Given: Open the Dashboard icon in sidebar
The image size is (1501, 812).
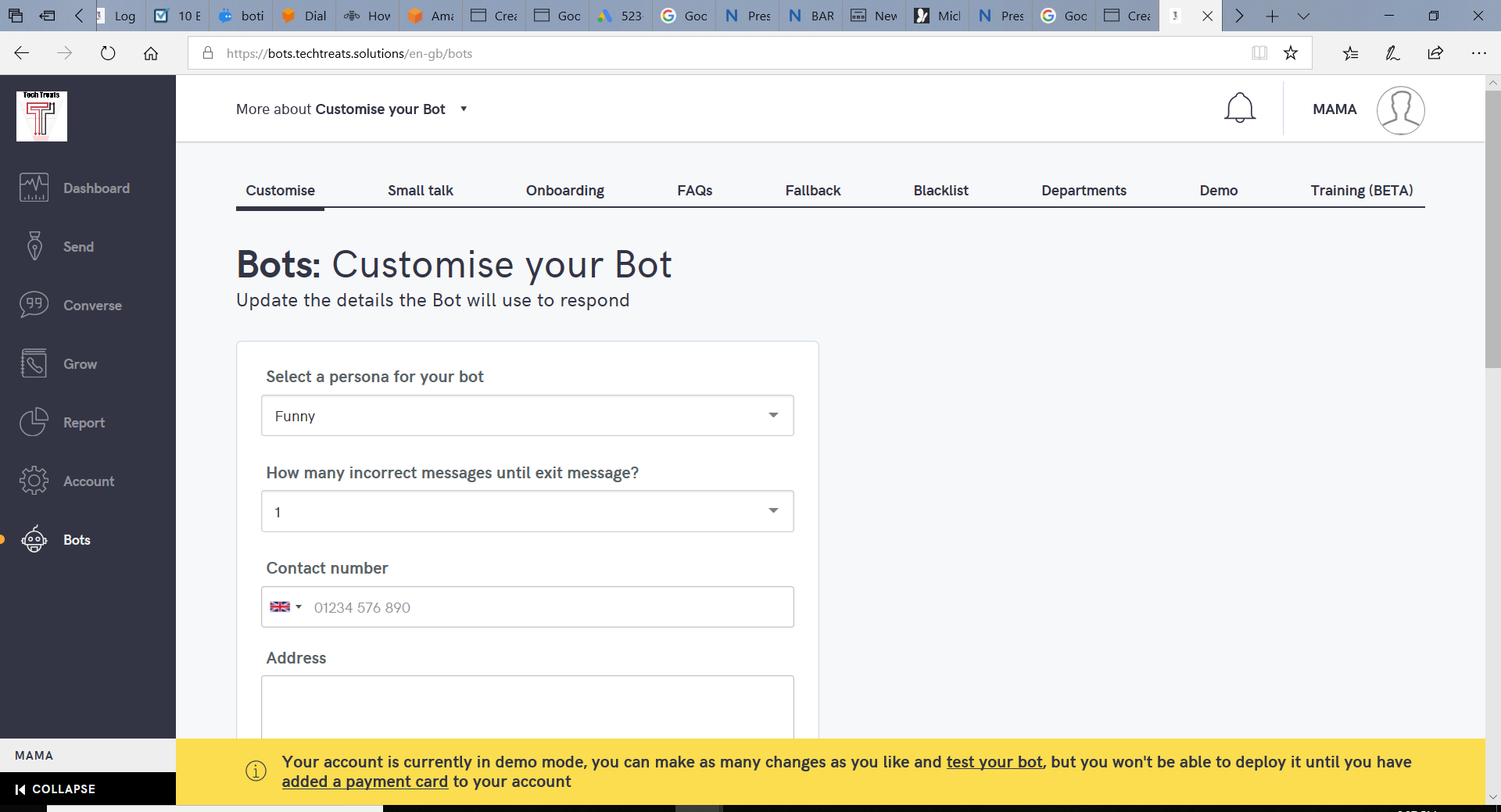Looking at the screenshot, I should coord(34,188).
